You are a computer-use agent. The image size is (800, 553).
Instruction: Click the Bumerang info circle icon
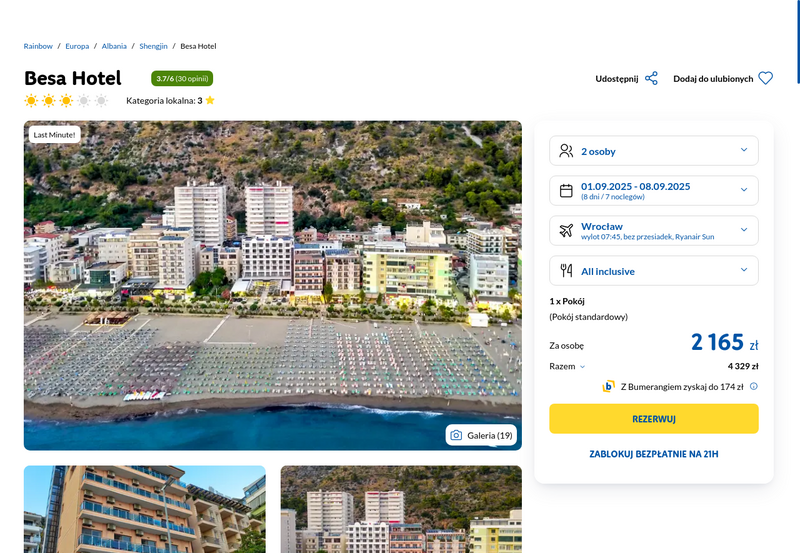coord(754,386)
